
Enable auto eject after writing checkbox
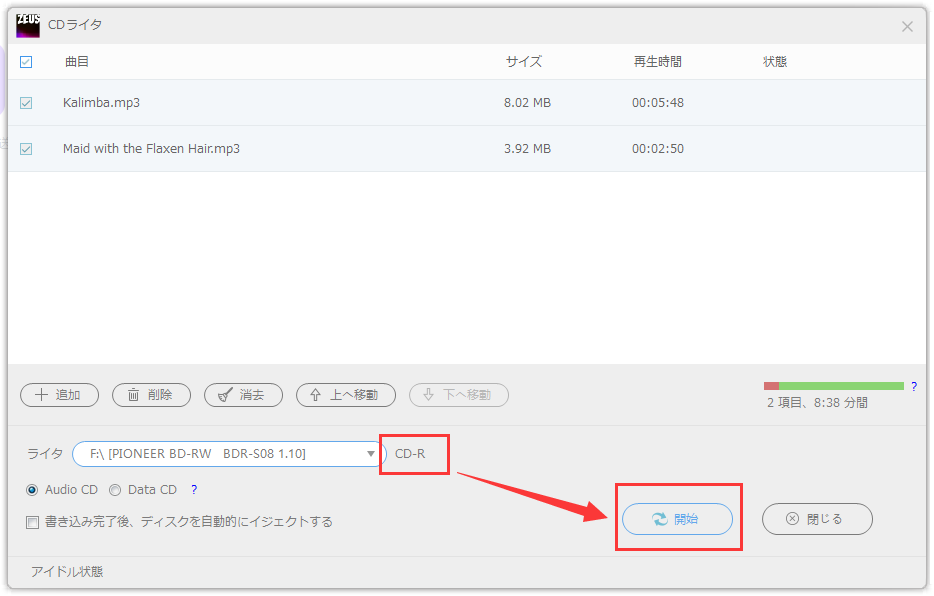tap(32, 523)
